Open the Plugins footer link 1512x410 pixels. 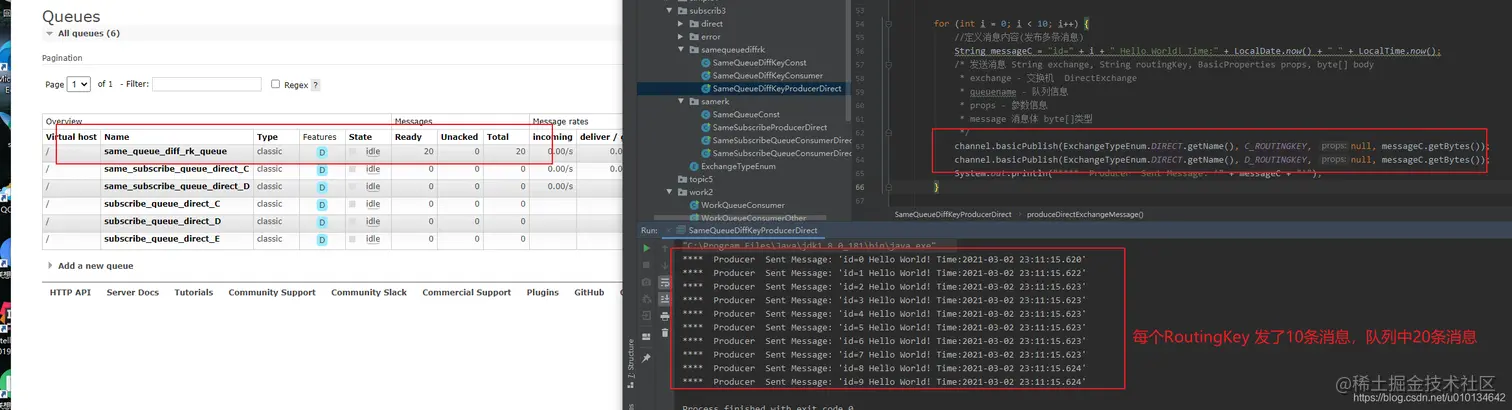(543, 293)
